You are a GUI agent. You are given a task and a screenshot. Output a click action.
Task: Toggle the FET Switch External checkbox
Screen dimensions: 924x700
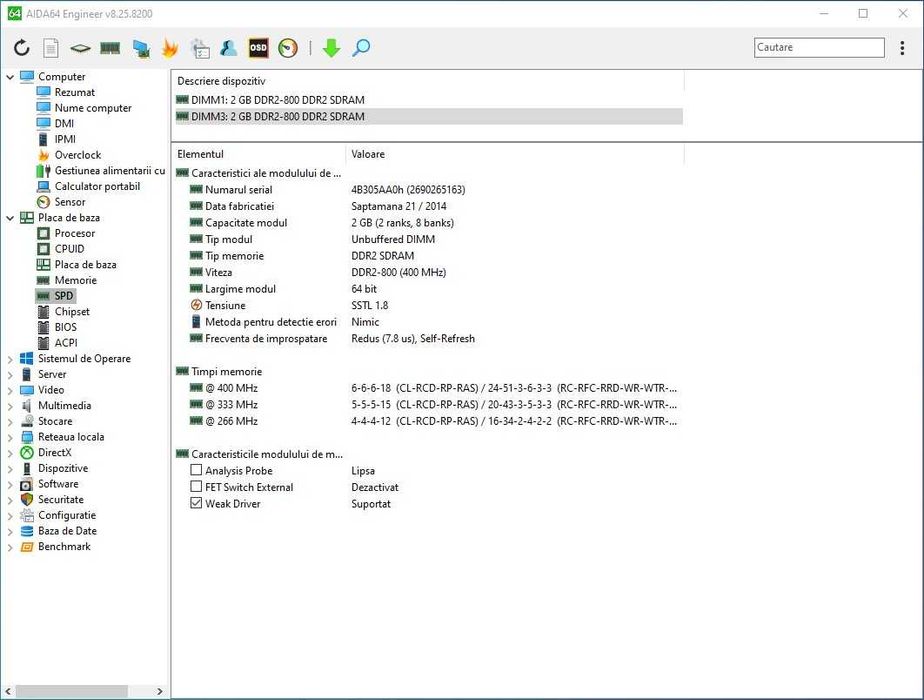coord(196,487)
